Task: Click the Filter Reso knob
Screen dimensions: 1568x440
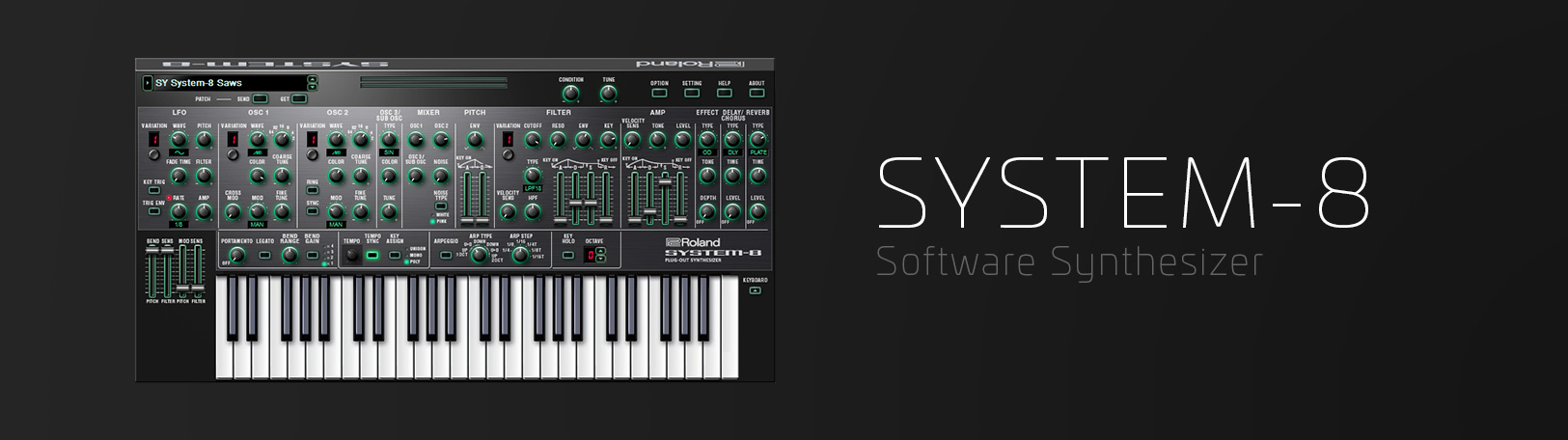Action: point(558,140)
